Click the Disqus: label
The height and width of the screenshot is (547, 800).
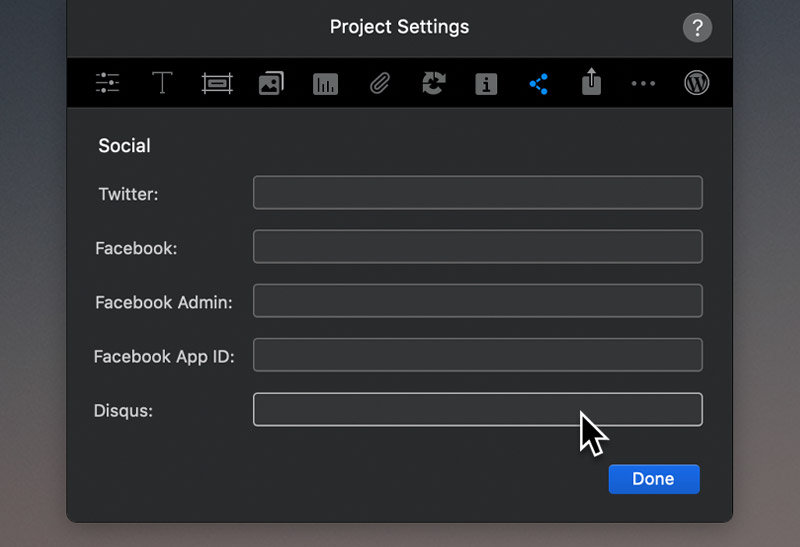click(x=123, y=411)
